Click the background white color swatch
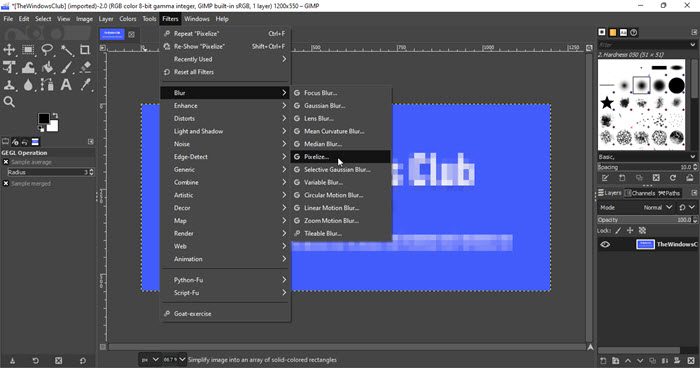 [x=54, y=127]
